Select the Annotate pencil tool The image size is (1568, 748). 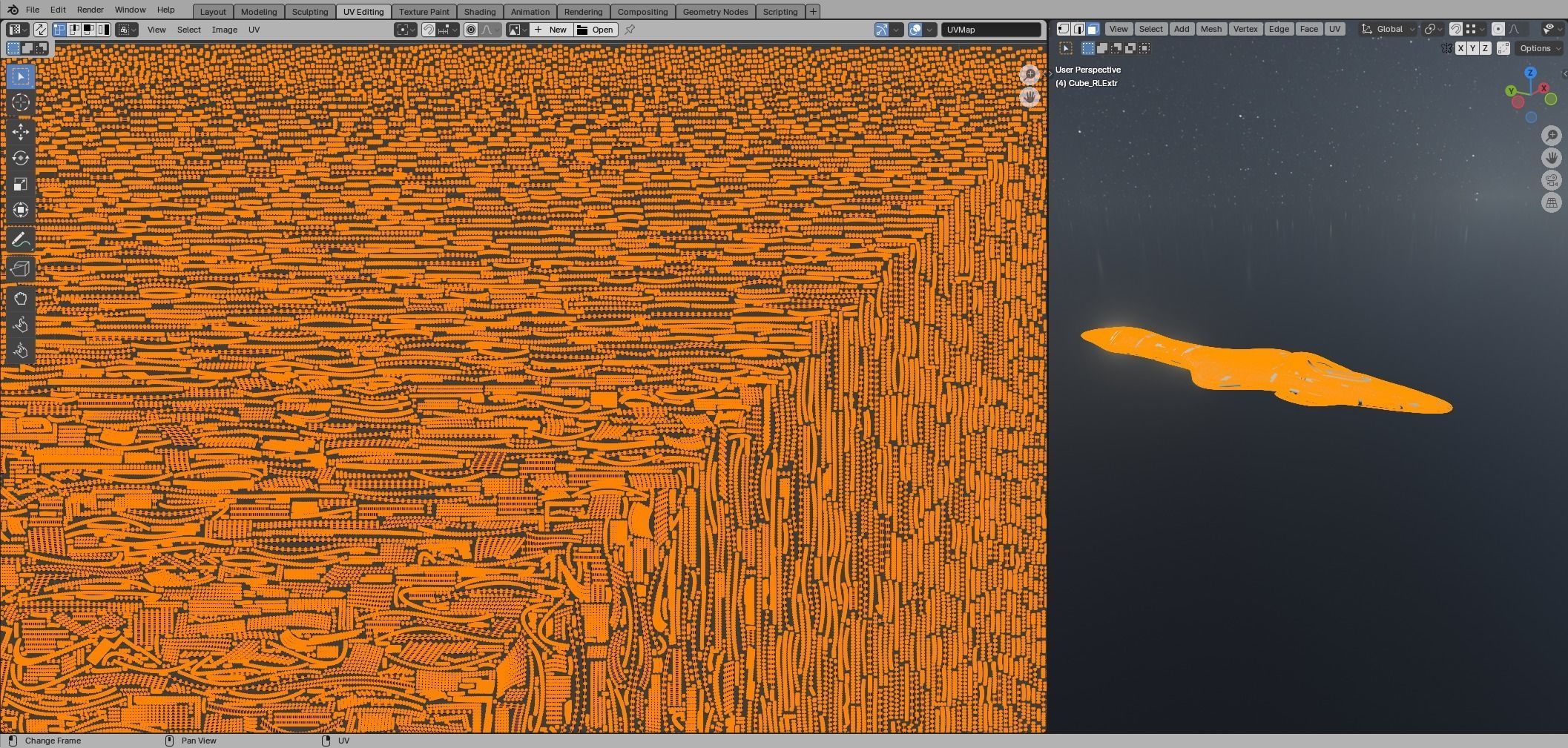pyautogui.click(x=21, y=239)
